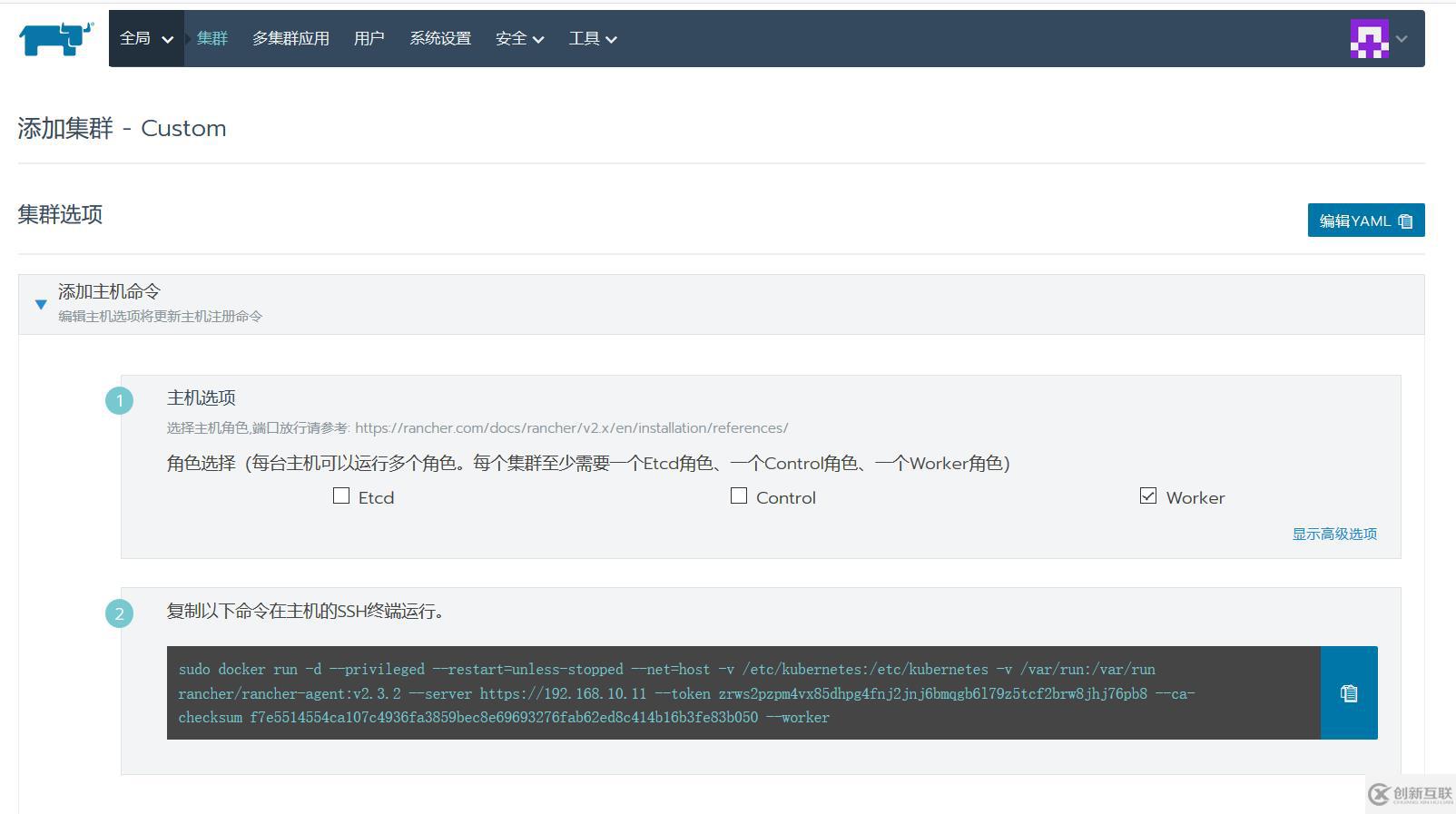Enable the Control role checkbox
Viewport: 1456px width, 814px height.
click(x=739, y=495)
